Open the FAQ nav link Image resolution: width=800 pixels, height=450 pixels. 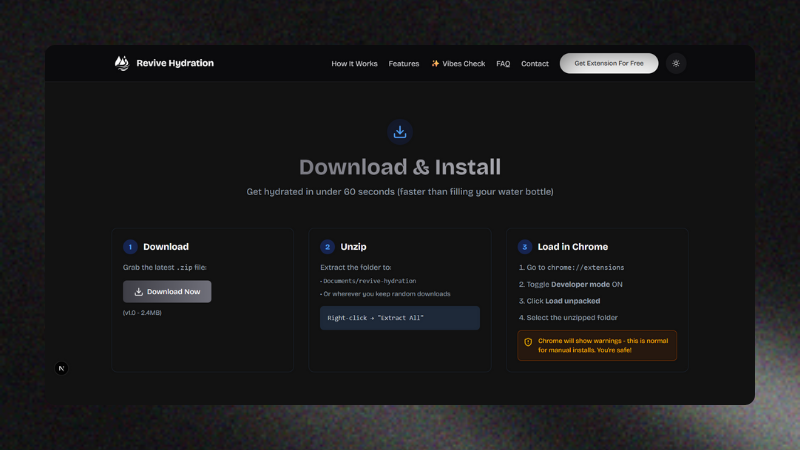point(503,64)
